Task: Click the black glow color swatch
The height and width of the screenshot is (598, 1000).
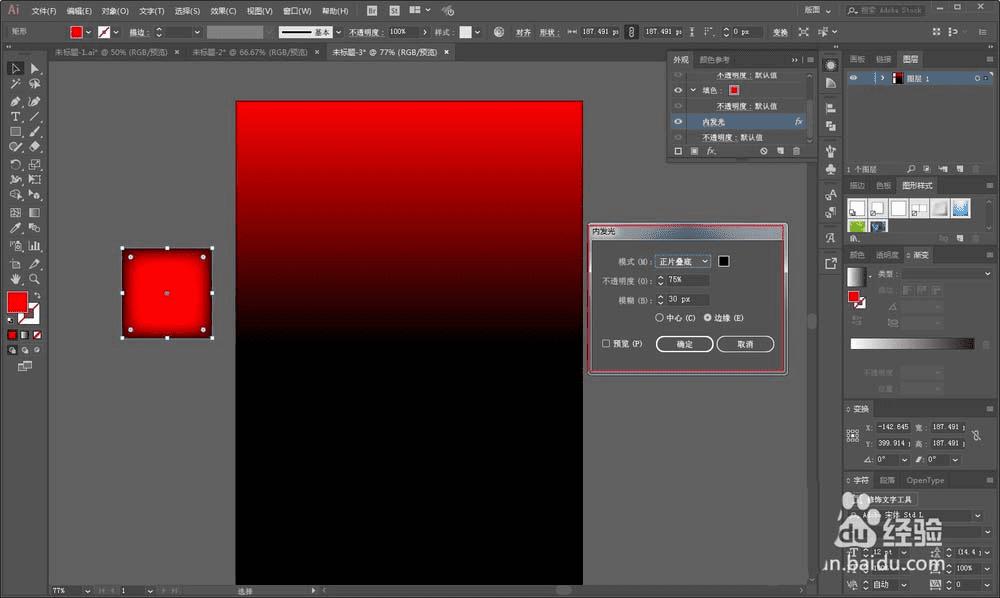Action: click(x=724, y=262)
